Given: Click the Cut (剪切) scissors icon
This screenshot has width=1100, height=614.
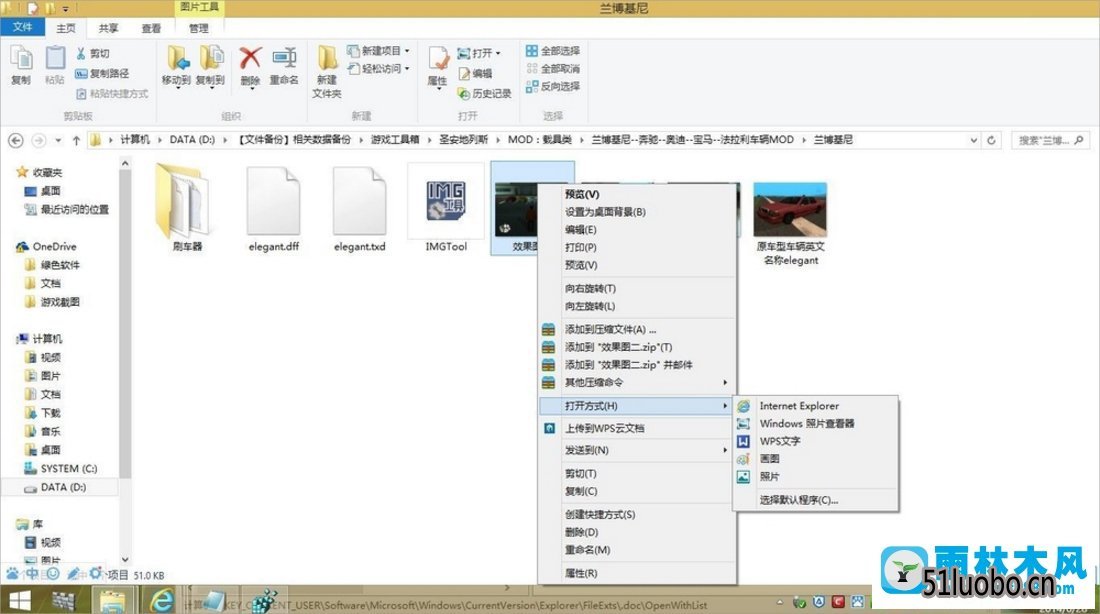Looking at the screenshot, I should tap(81, 53).
